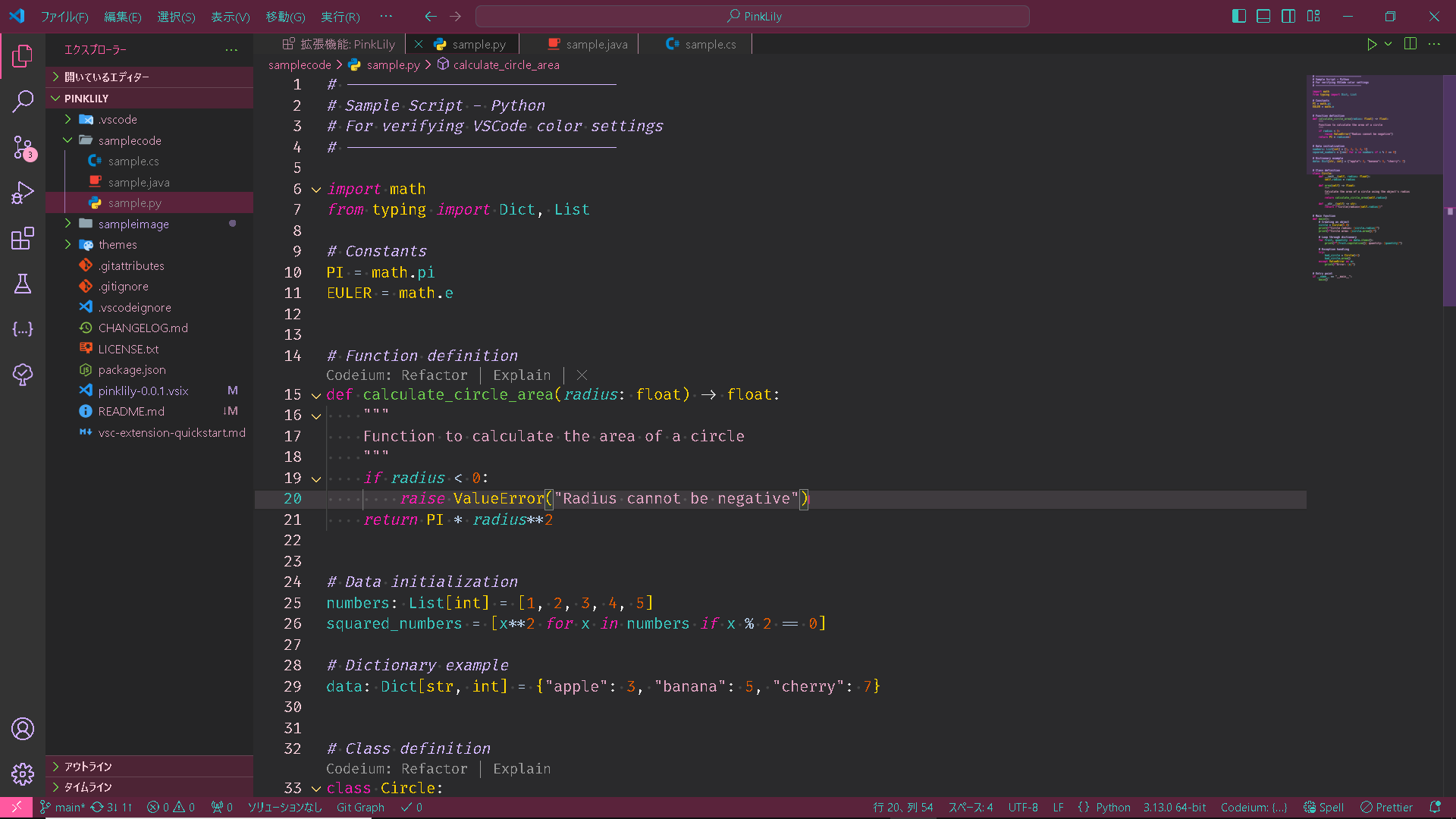The width and height of the screenshot is (1456, 819).
Task: Open the Search view
Action: point(23,102)
